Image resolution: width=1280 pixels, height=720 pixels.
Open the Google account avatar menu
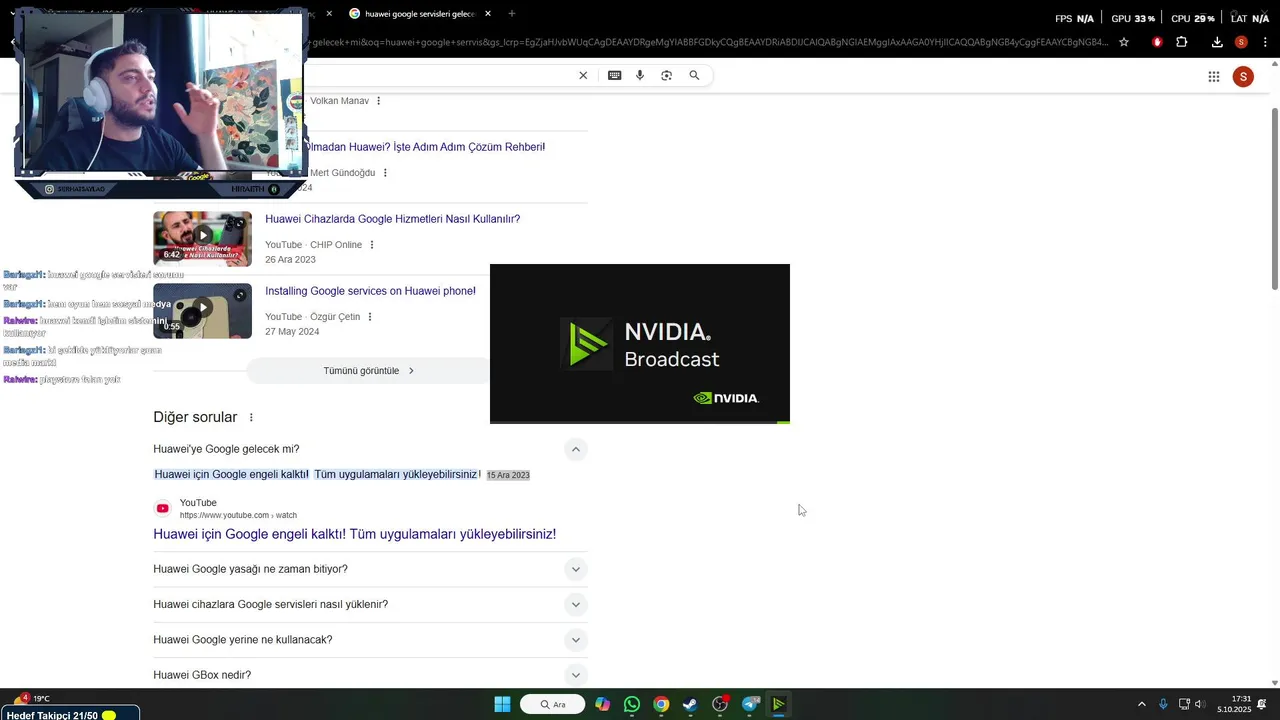(x=1243, y=77)
